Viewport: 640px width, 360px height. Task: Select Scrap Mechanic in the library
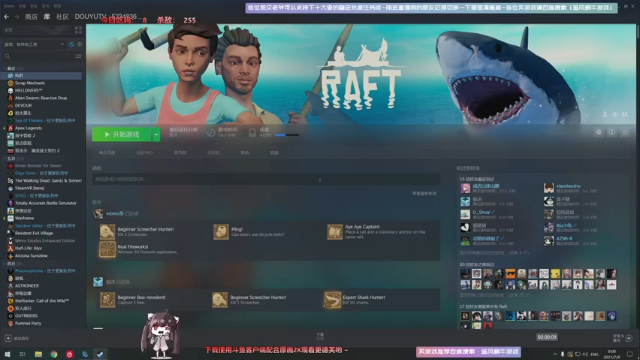click(x=30, y=83)
